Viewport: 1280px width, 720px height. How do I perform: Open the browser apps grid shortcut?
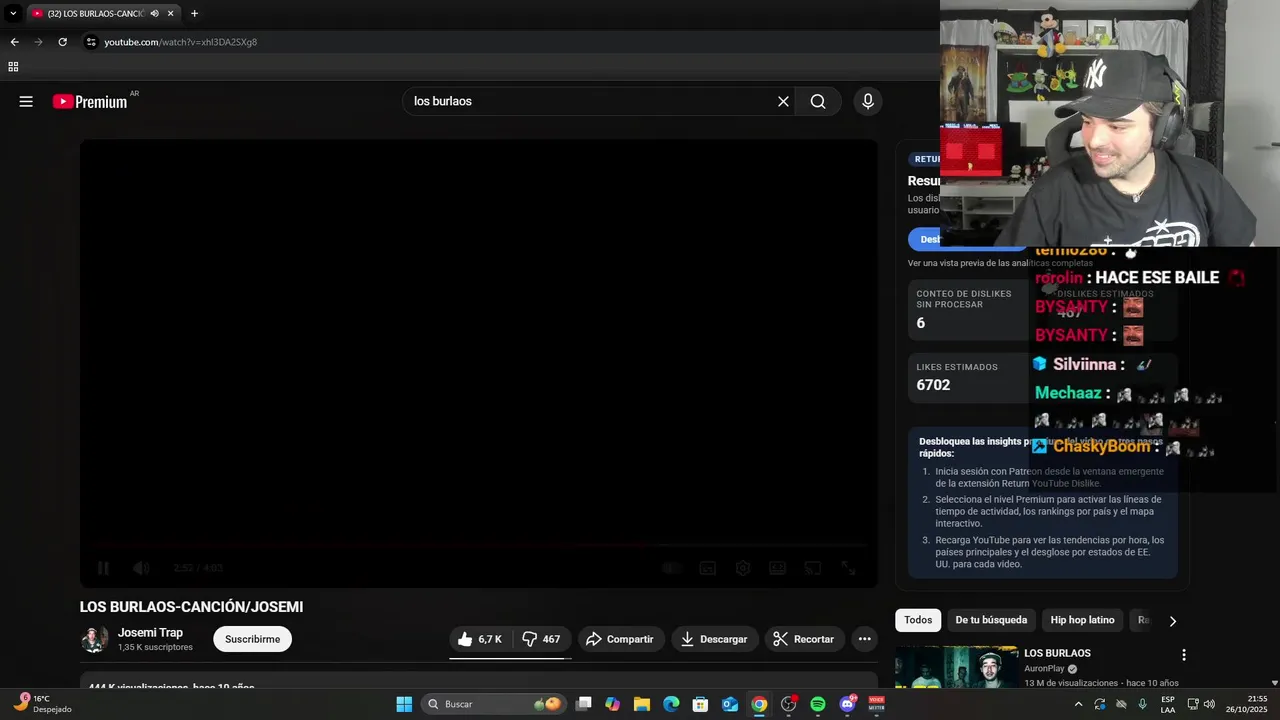click(x=13, y=67)
